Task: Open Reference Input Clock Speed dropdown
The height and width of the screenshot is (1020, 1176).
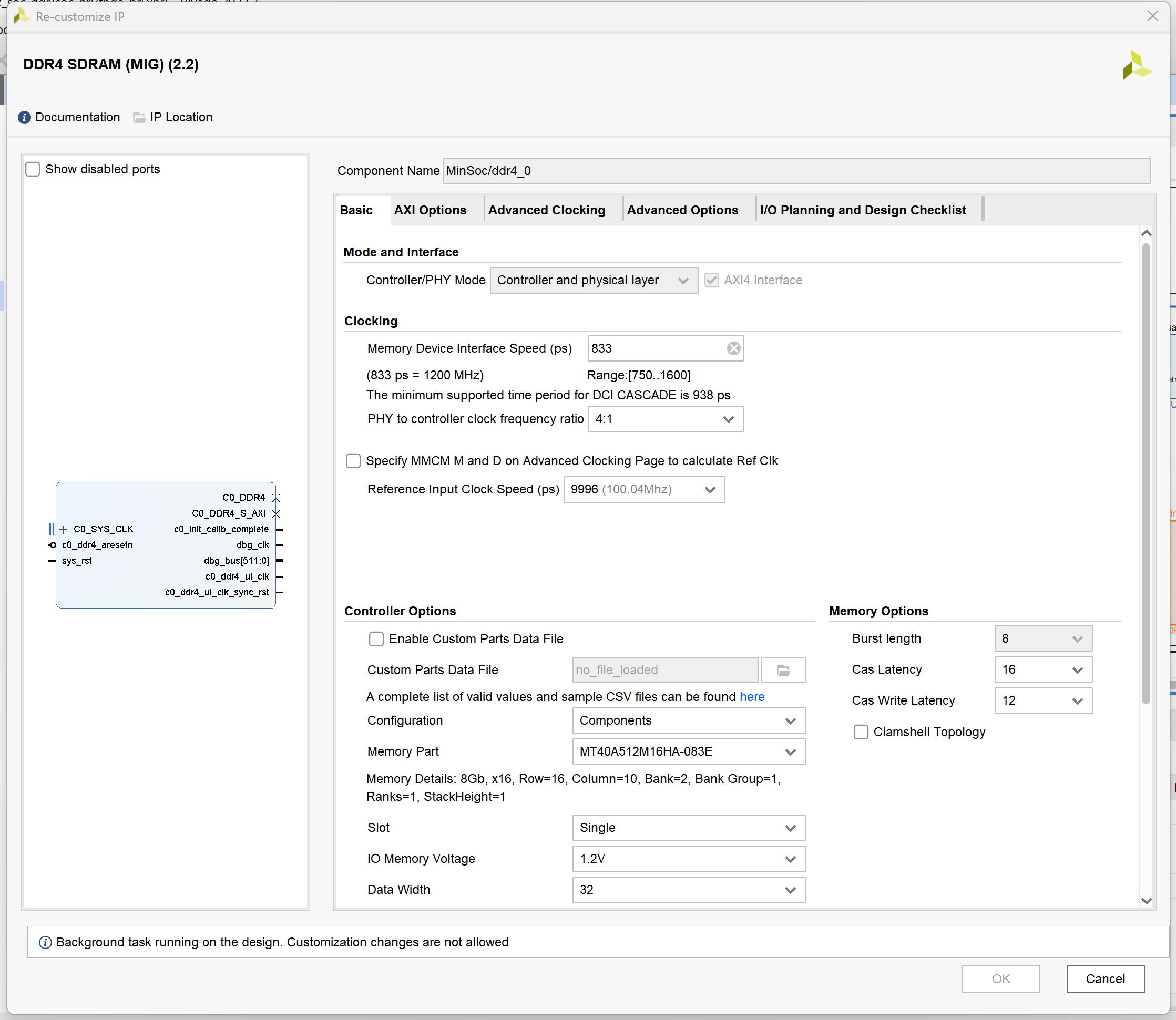Action: tap(644, 490)
